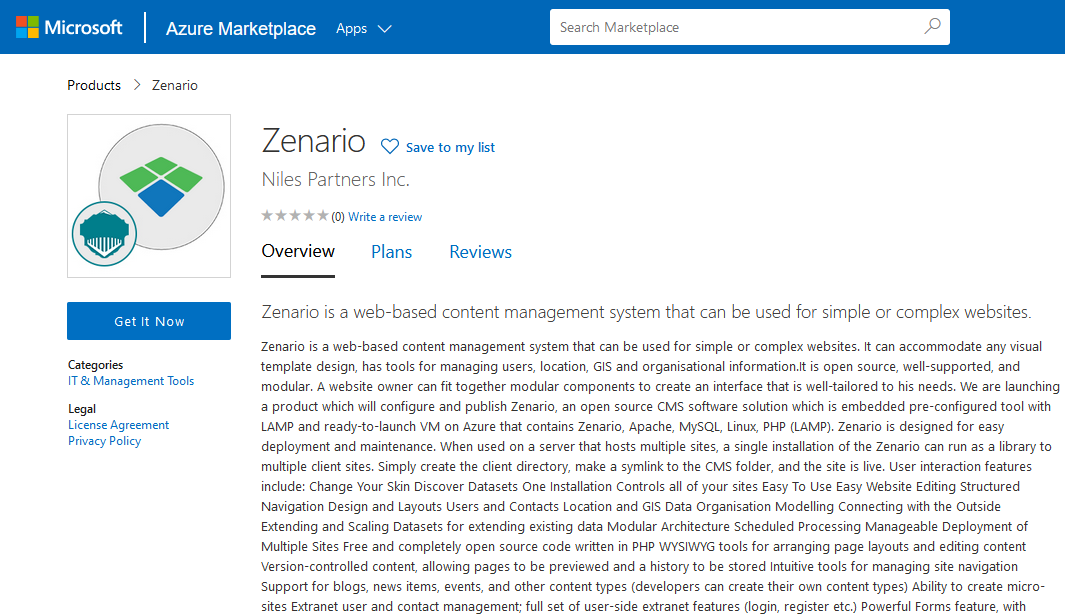1065x615 pixels.
Task: Select the Zenario breadcrumb item
Action: 175,85
